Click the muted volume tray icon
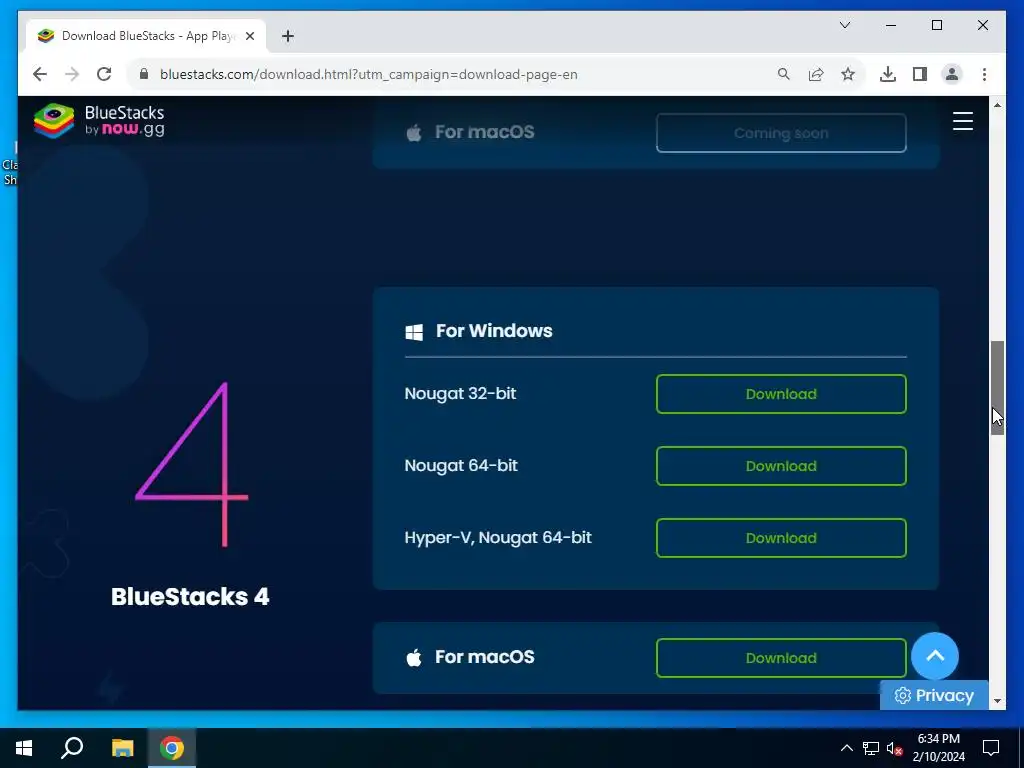 click(x=895, y=748)
